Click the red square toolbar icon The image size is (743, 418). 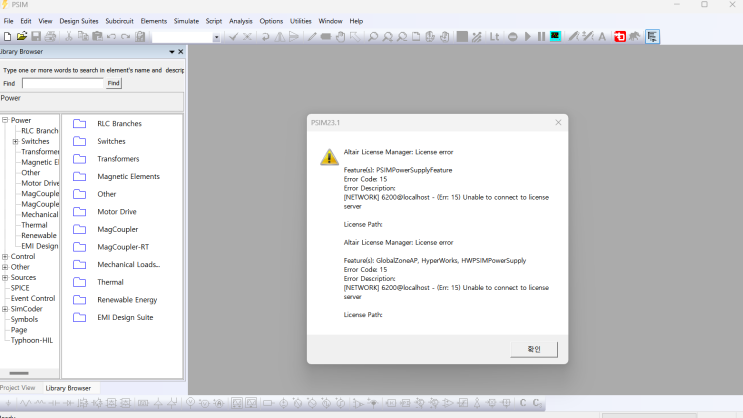coord(620,36)
